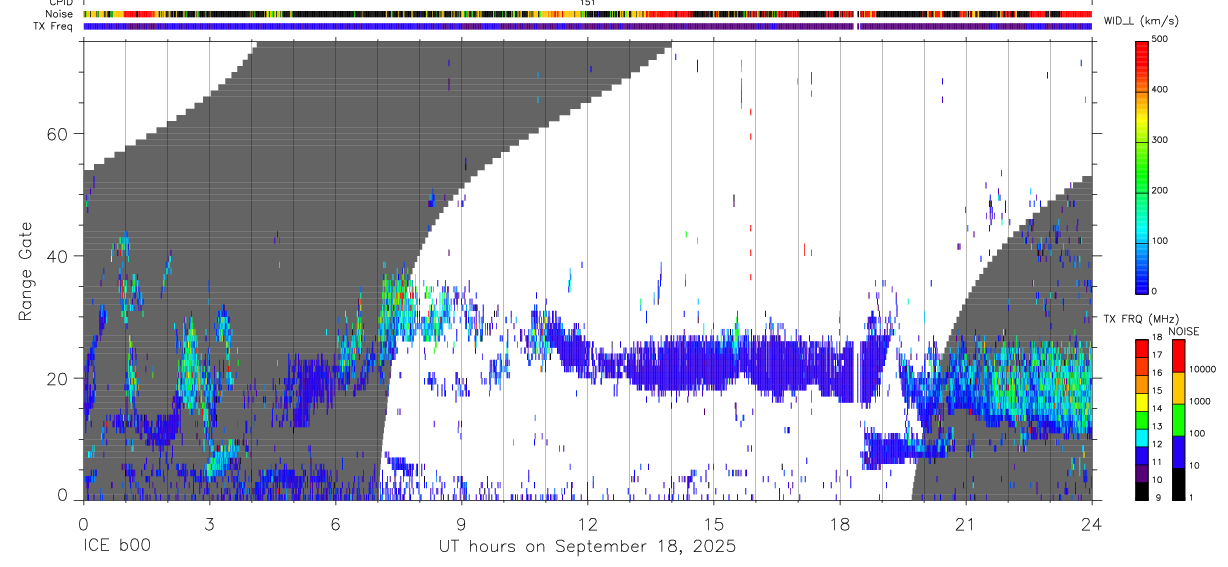Click the 500 tick label on WID colorbar
The height and width of the screenshot is (567, 1228).
click(x=1160, y=39)
